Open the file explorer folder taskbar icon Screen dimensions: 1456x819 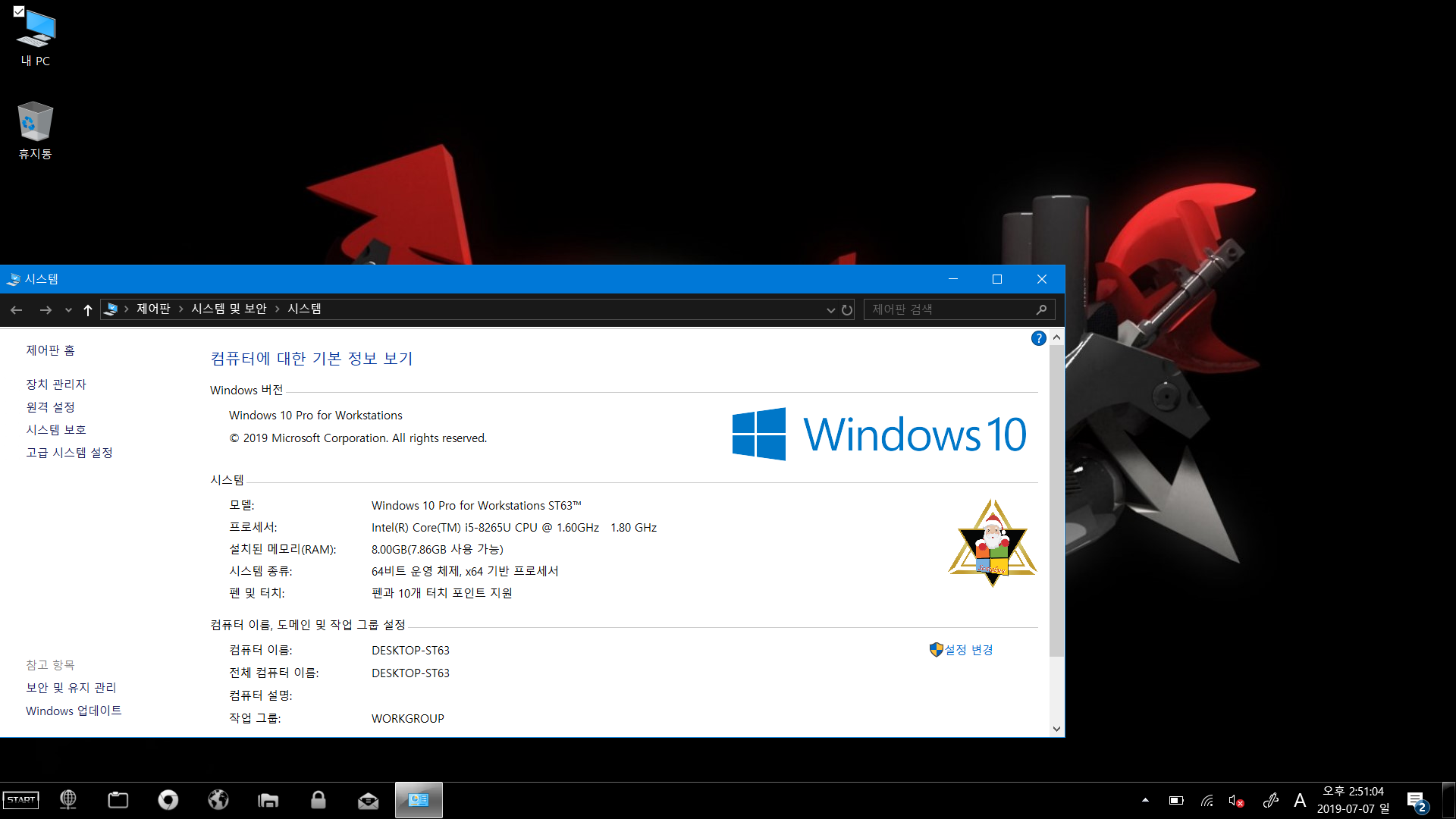268,800
